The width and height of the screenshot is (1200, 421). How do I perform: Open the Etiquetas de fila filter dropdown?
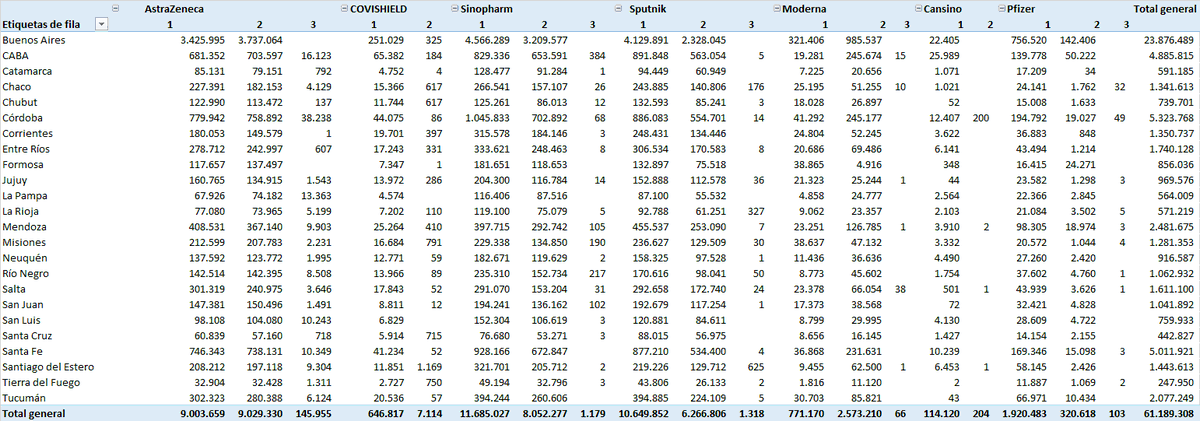(102, 23)
